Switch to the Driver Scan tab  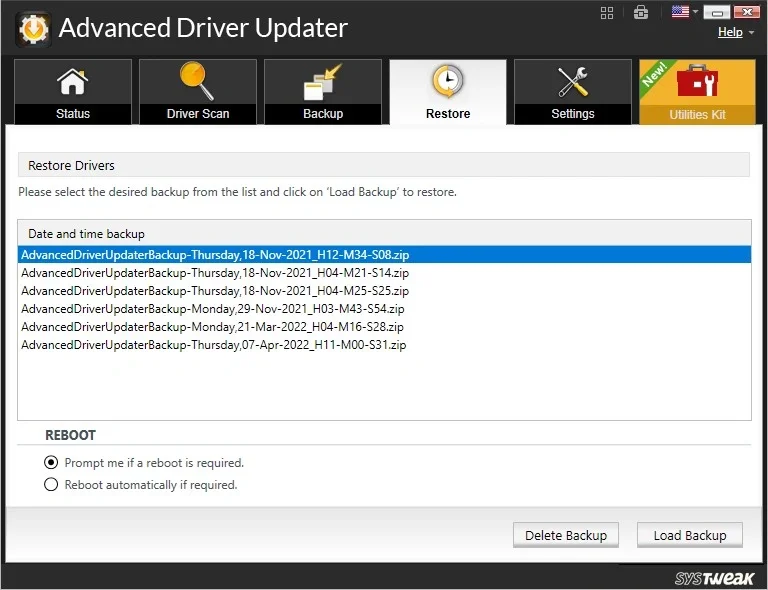coord(198,92)
